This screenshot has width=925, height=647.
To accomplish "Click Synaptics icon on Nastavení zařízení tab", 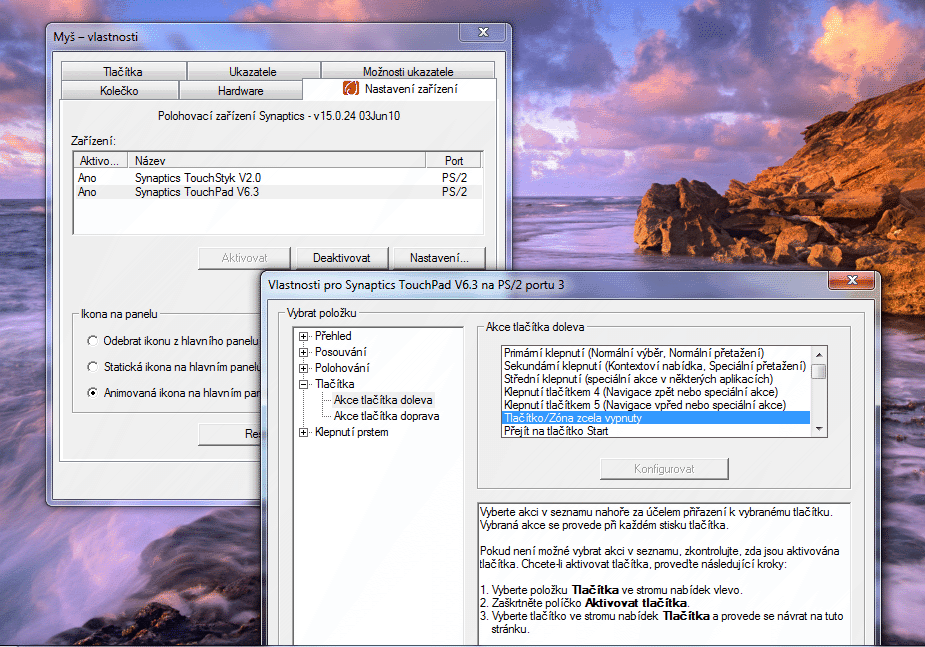I will click(x=351, y=88).
